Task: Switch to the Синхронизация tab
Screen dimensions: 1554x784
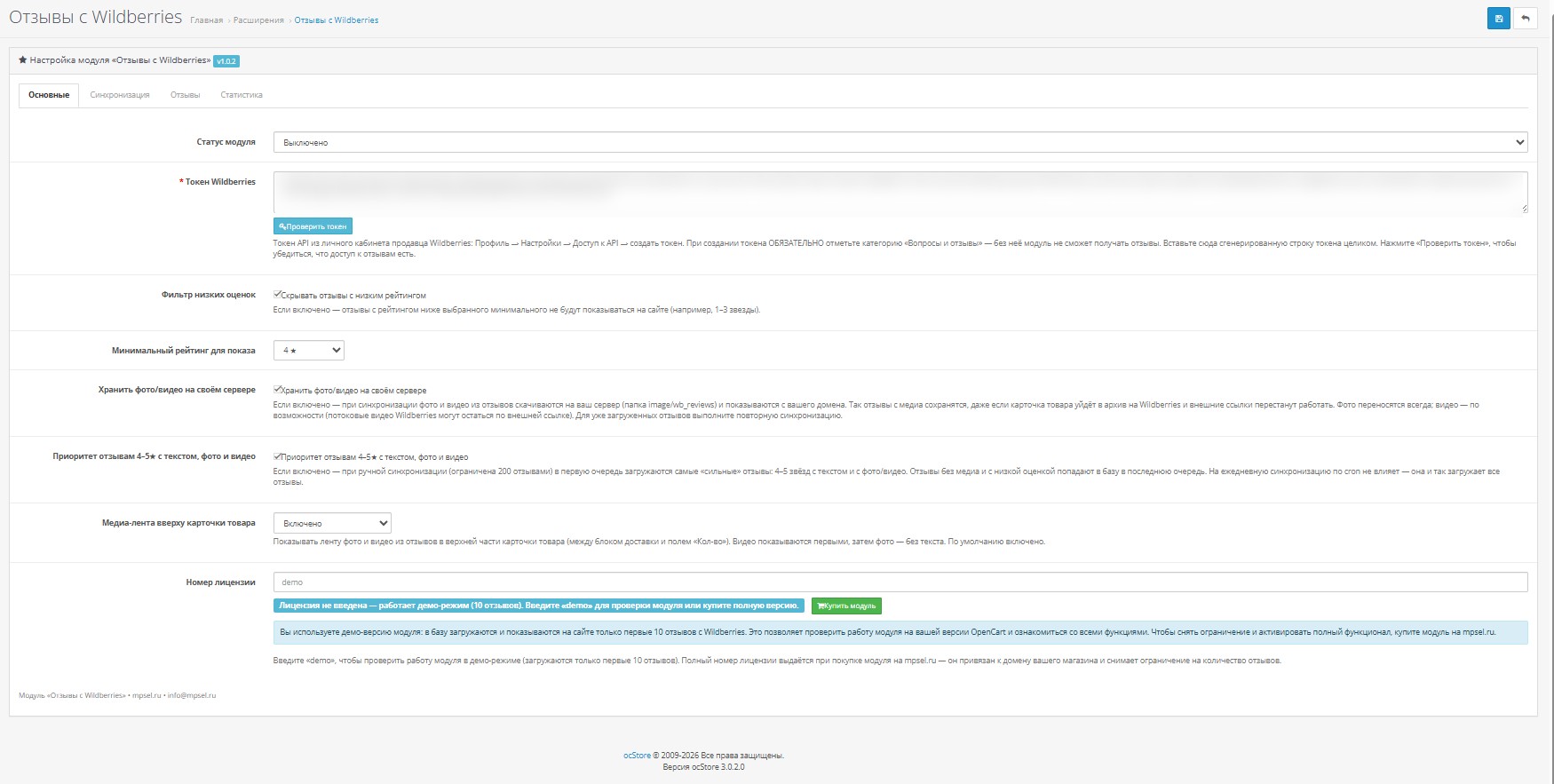Action: point(120,95)
